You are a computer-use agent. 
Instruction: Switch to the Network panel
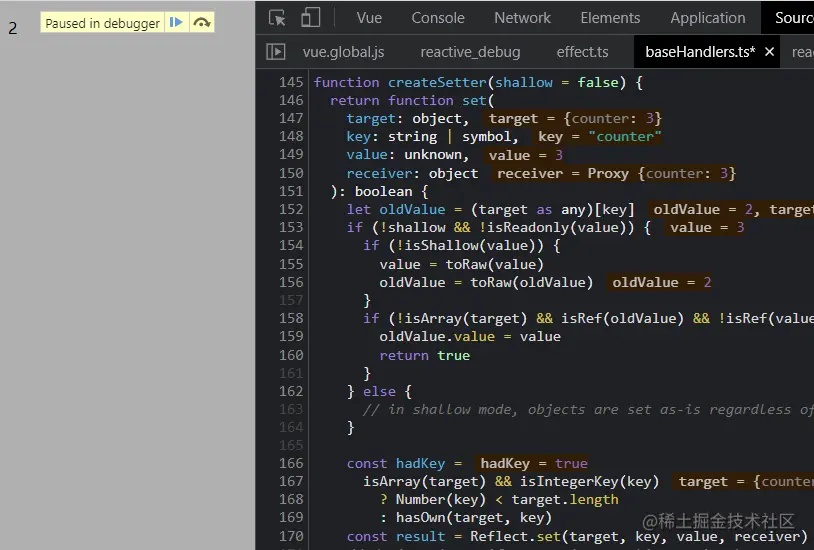522,18
